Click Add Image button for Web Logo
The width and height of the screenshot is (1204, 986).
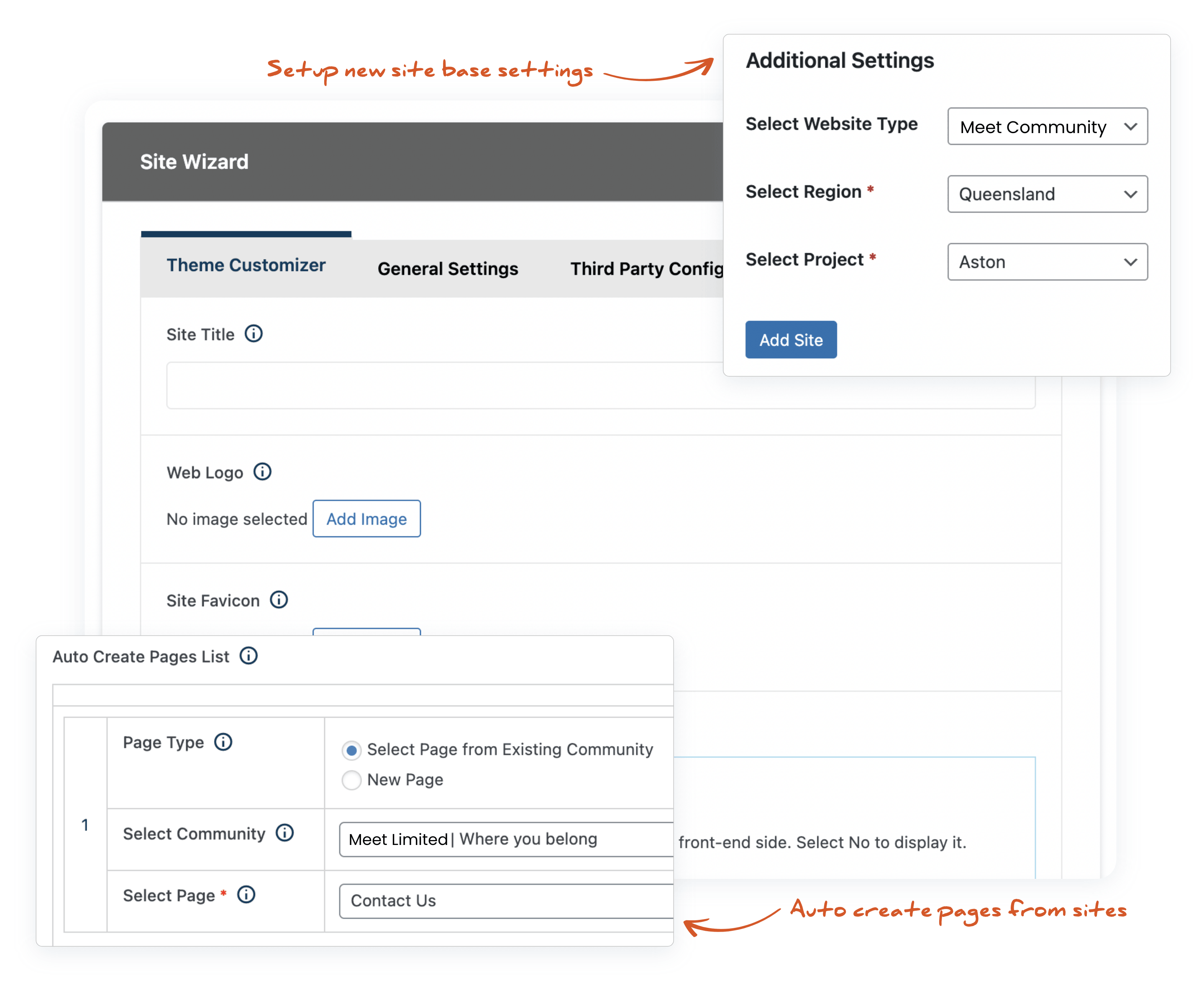(367, 518)
